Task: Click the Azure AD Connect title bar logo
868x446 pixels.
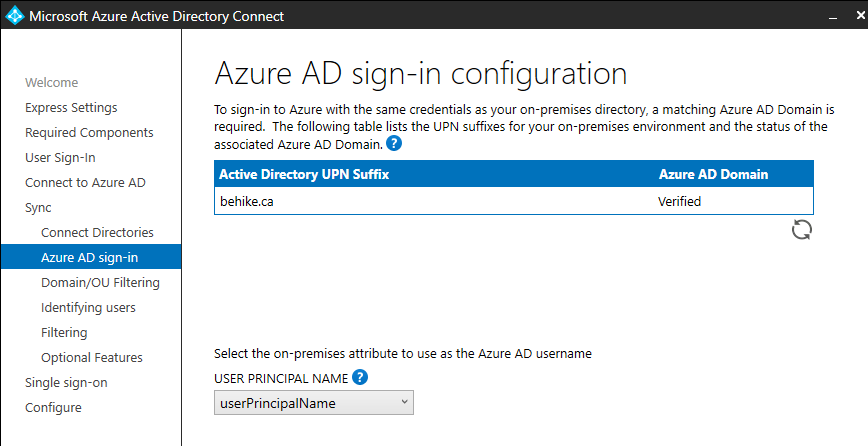Action: point(13,16)
